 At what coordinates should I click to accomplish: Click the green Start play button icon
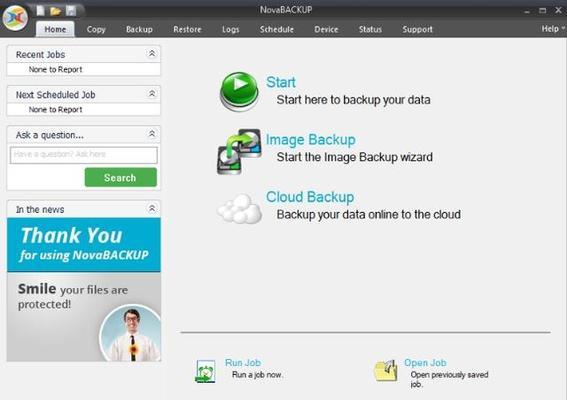[x=239, y=91]
